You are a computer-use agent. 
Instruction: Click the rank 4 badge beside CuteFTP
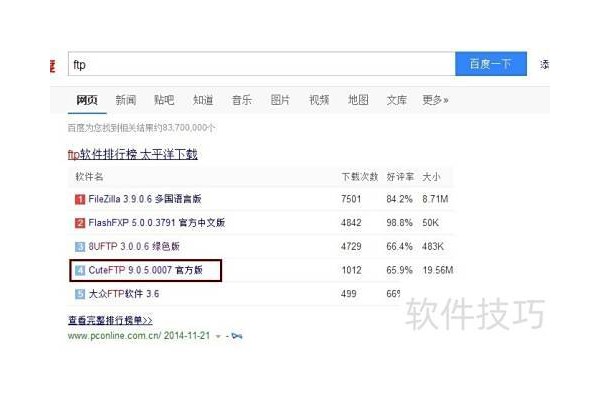[80, 271]
